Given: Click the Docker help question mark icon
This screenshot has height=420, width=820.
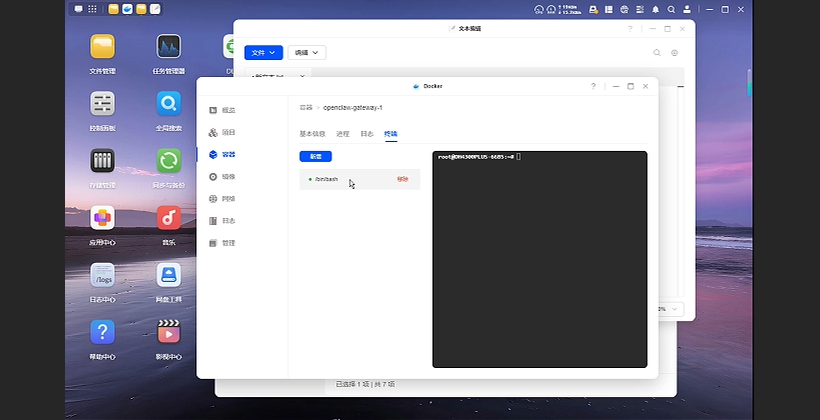Looking at the screenshot, I should [x=593, y=86].
